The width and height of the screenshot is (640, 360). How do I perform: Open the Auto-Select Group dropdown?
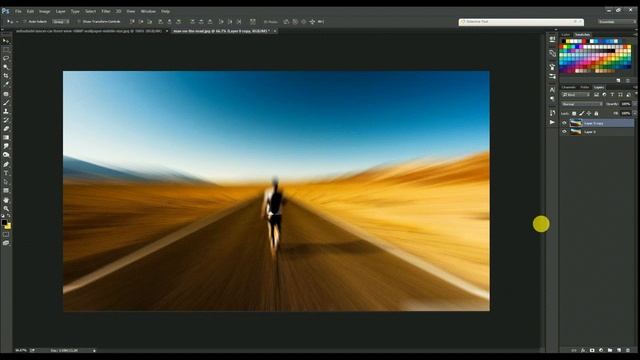61,22
